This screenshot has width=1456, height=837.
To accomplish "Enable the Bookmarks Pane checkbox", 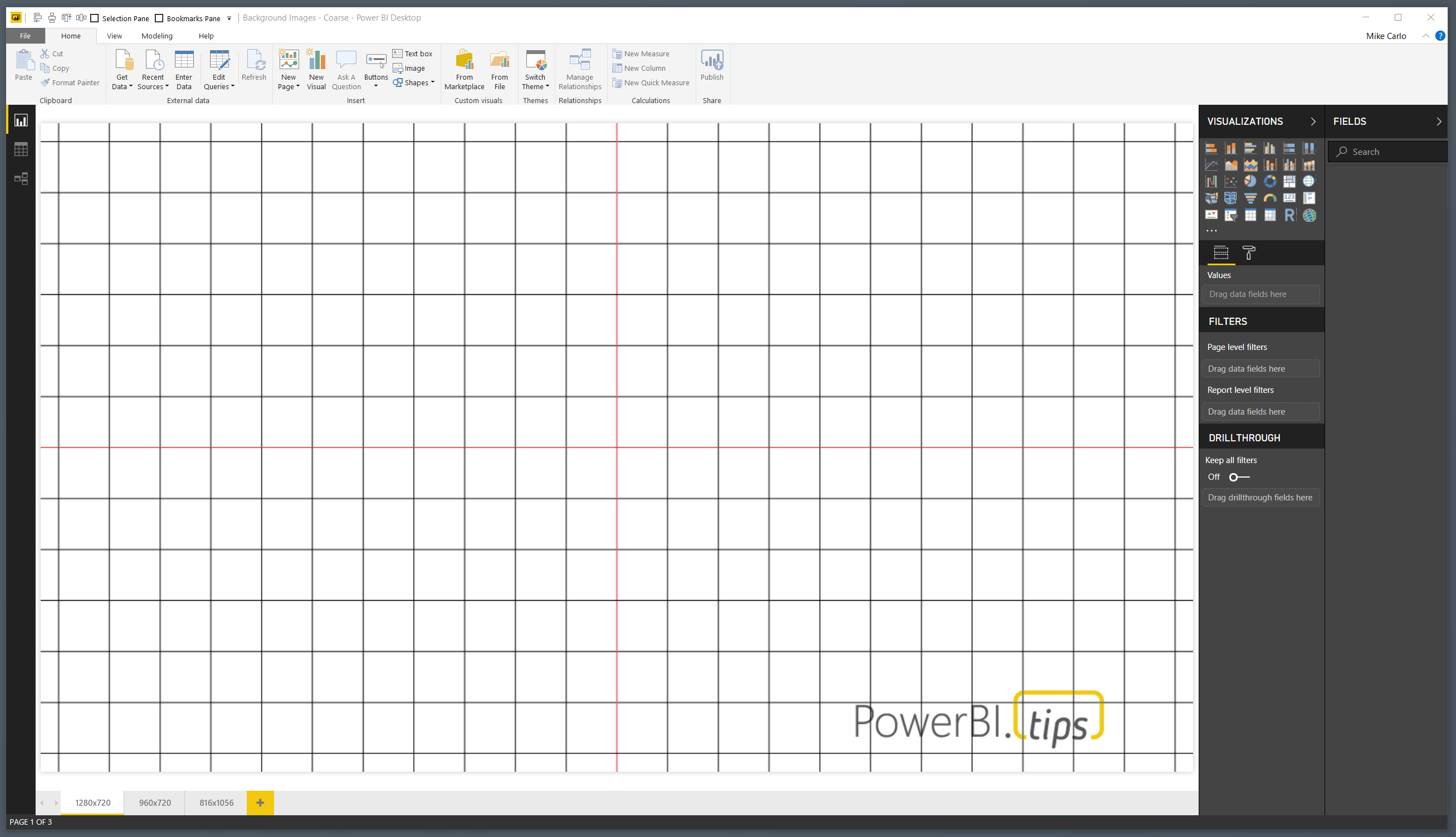I will 159,18.
